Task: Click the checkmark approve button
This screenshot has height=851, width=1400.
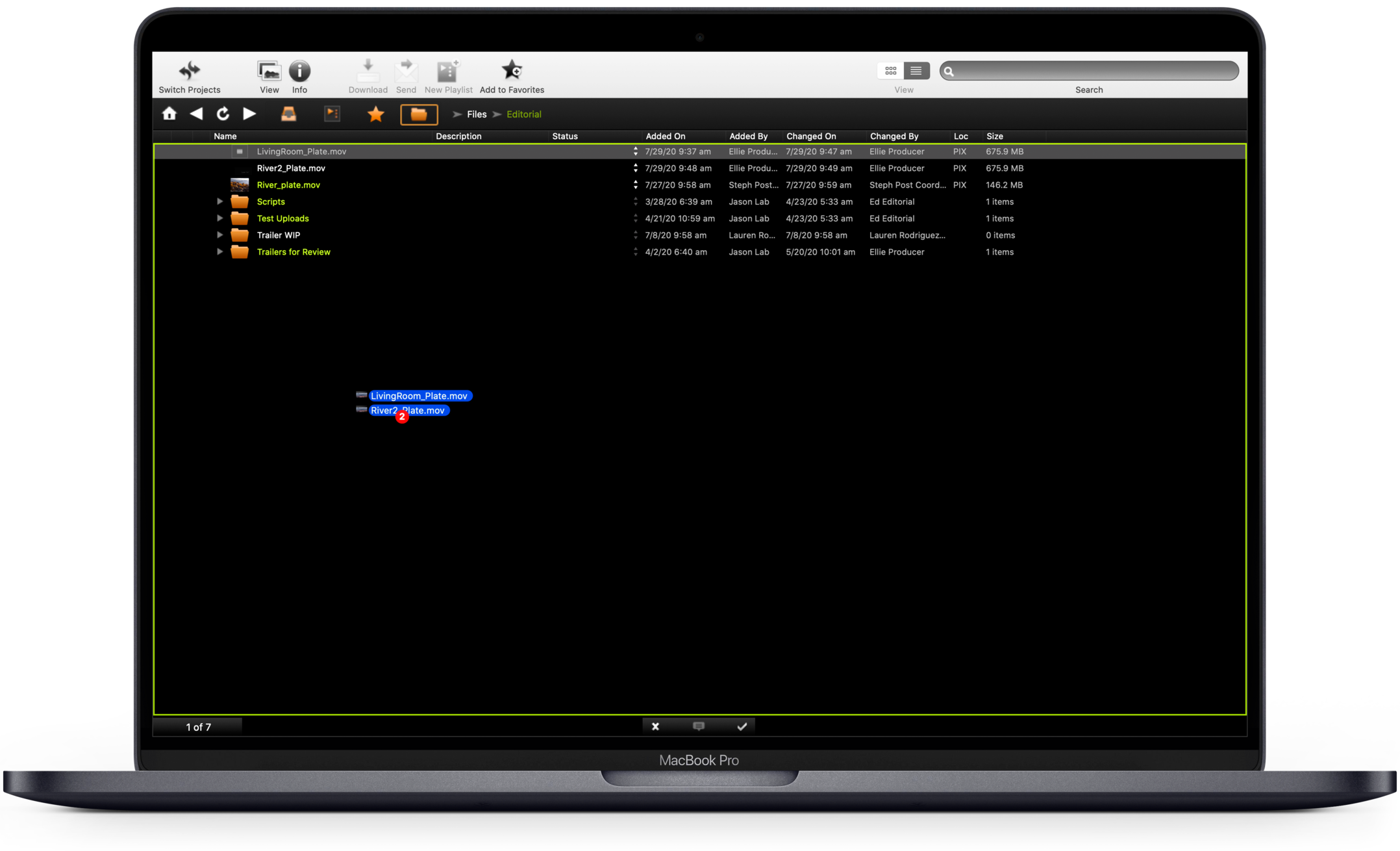Action: pyautogui.click(x=742, y=726)
